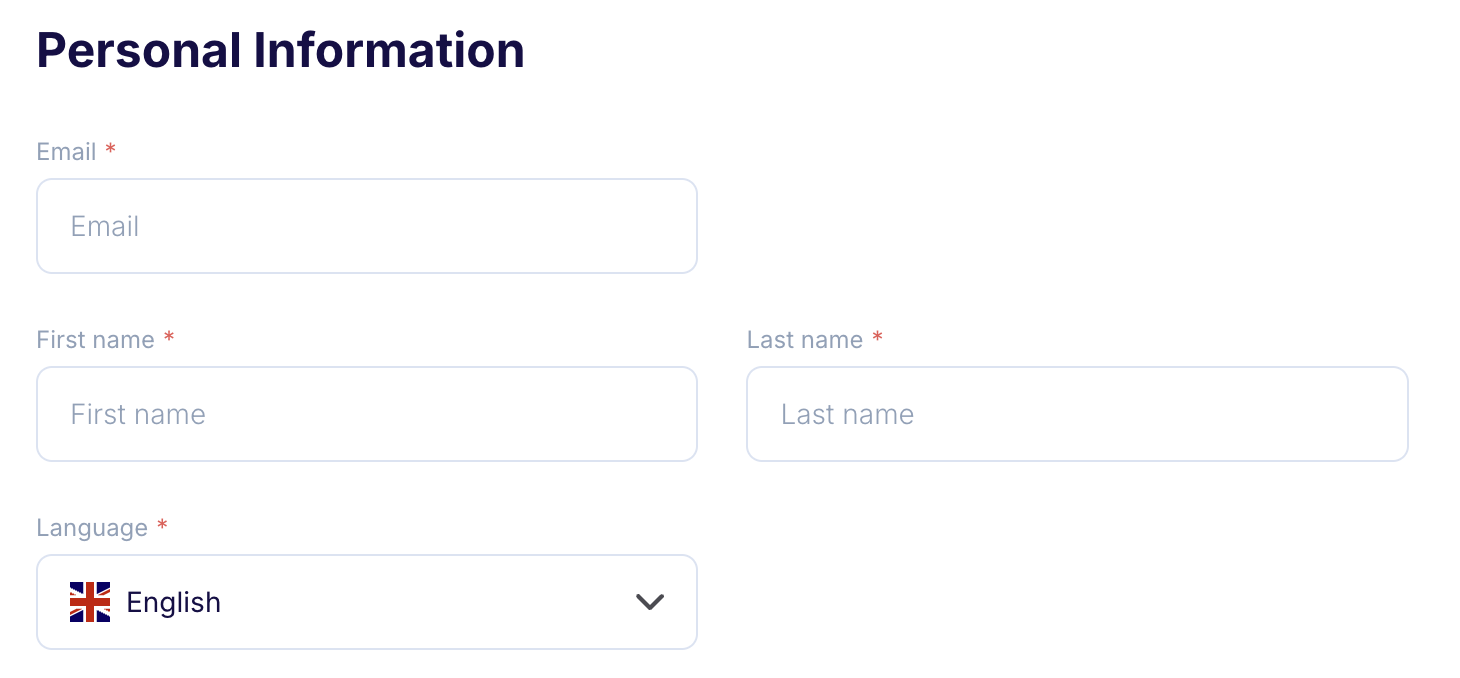Click the First name field label
This screenshot has width=1460, height=678.
point(95,340)
